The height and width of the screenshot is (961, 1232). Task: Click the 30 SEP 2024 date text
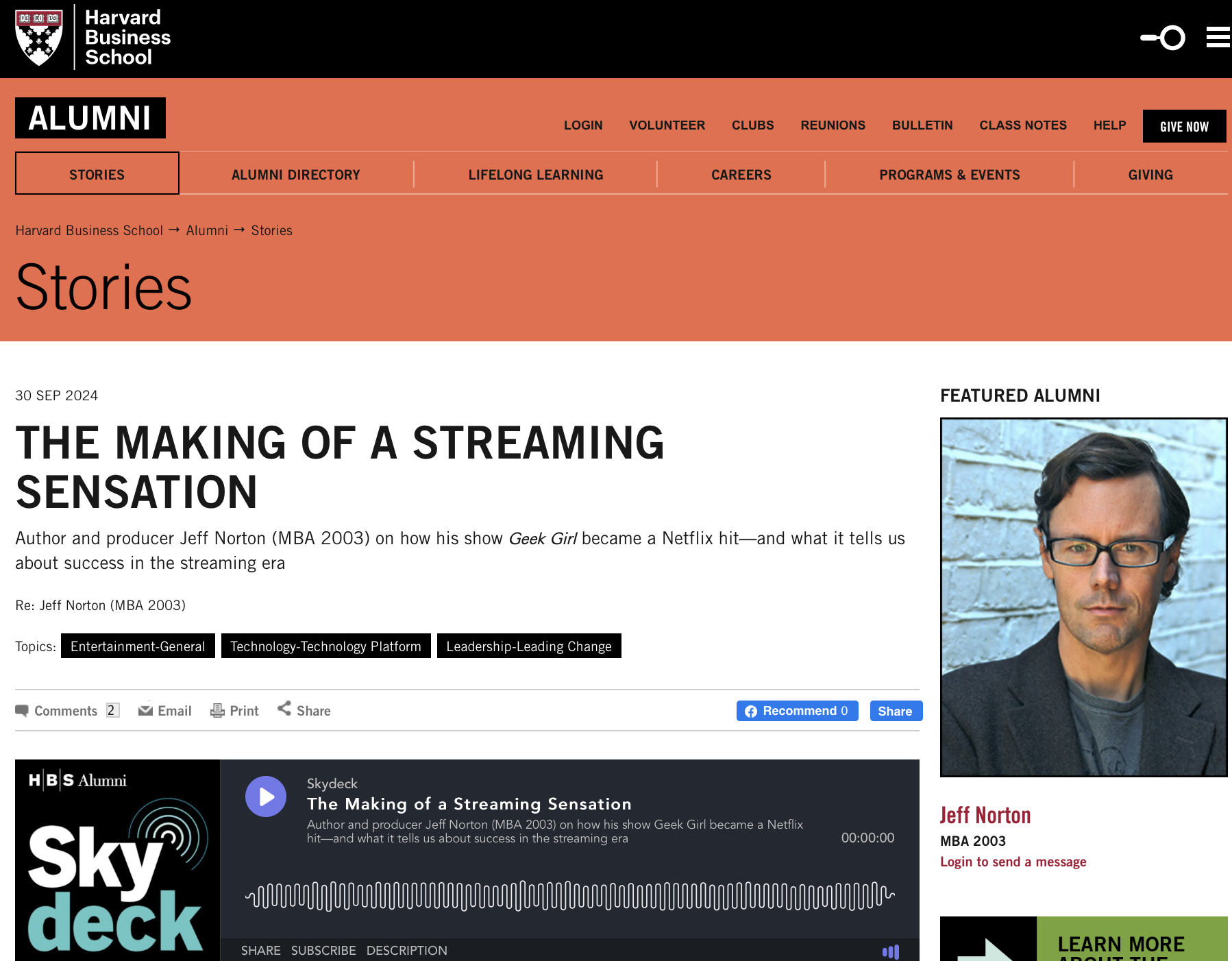tap(57, 396)
